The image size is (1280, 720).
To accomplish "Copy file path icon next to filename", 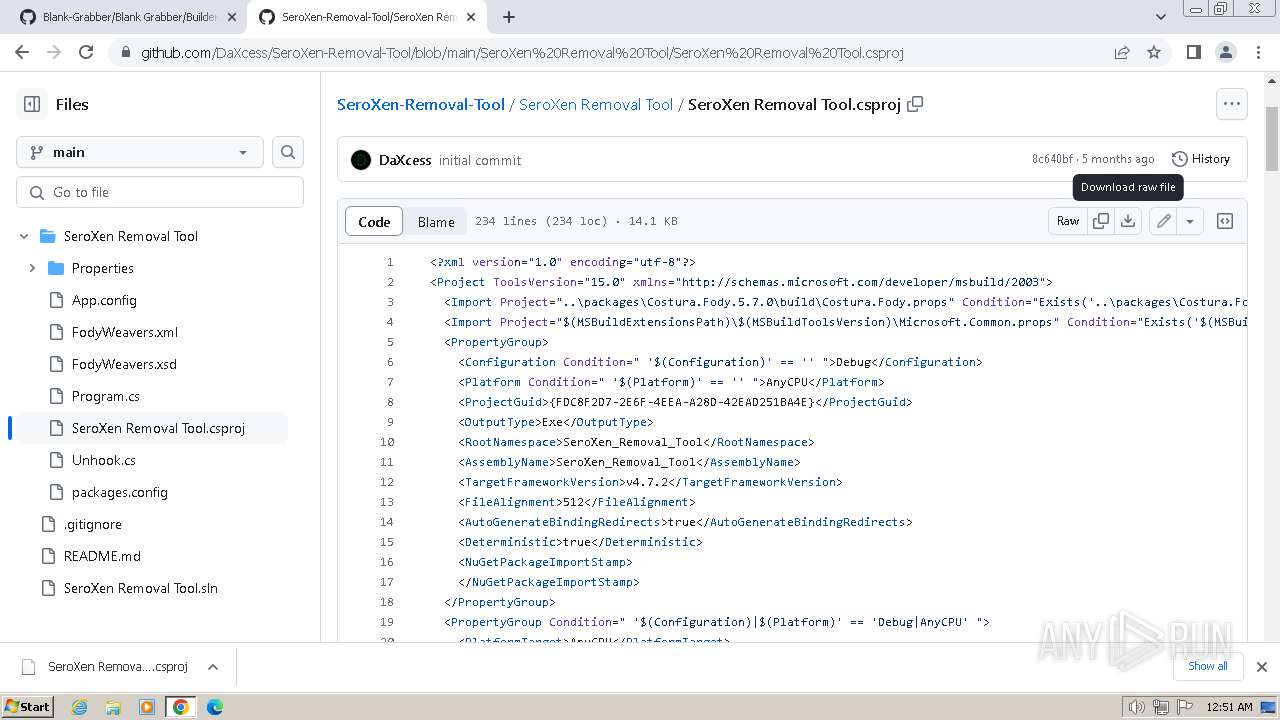I will point(915,104).
